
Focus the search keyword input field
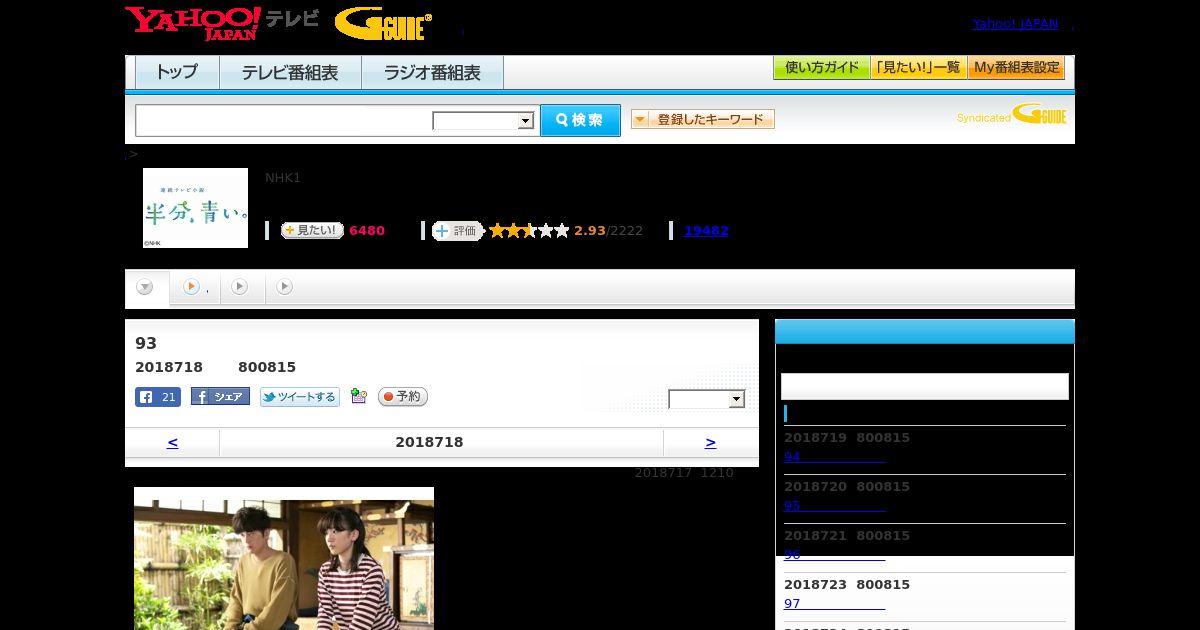[x=284, y=121]
